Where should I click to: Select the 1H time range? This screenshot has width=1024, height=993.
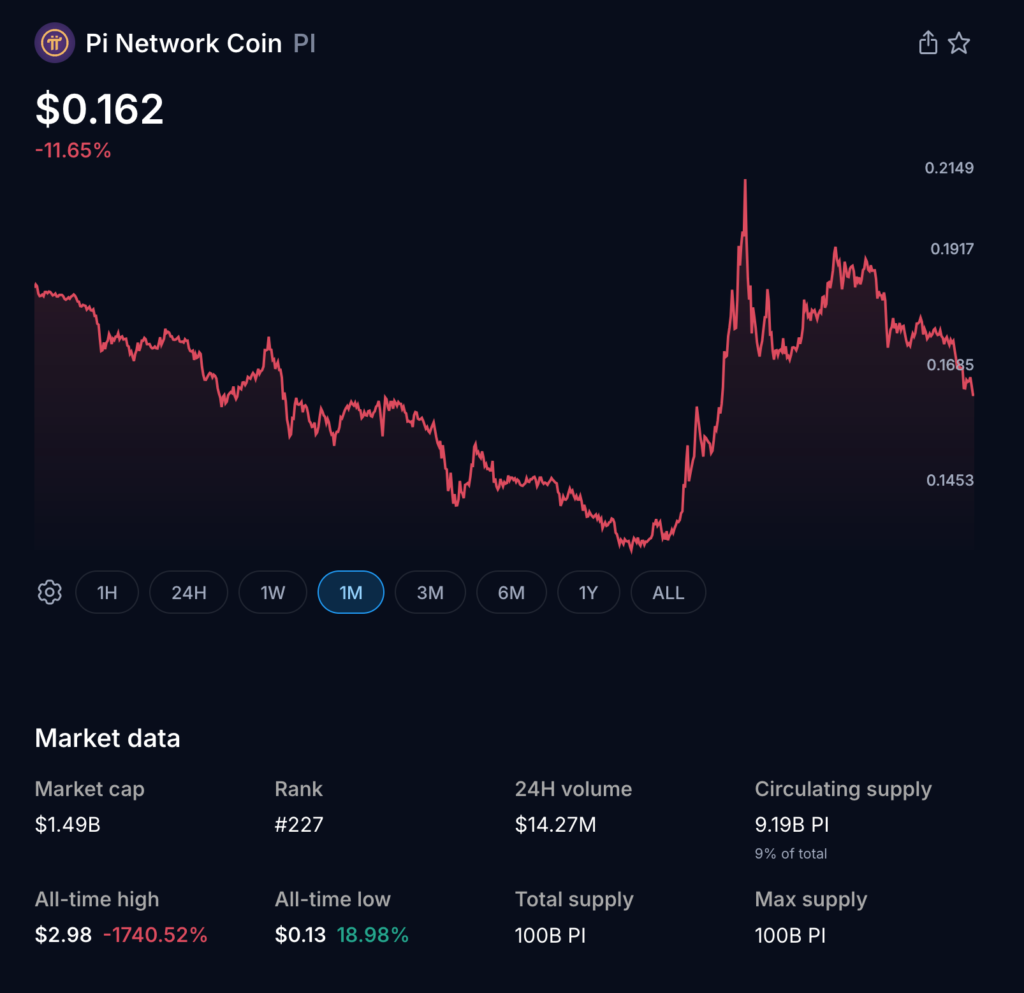(107, 592)
